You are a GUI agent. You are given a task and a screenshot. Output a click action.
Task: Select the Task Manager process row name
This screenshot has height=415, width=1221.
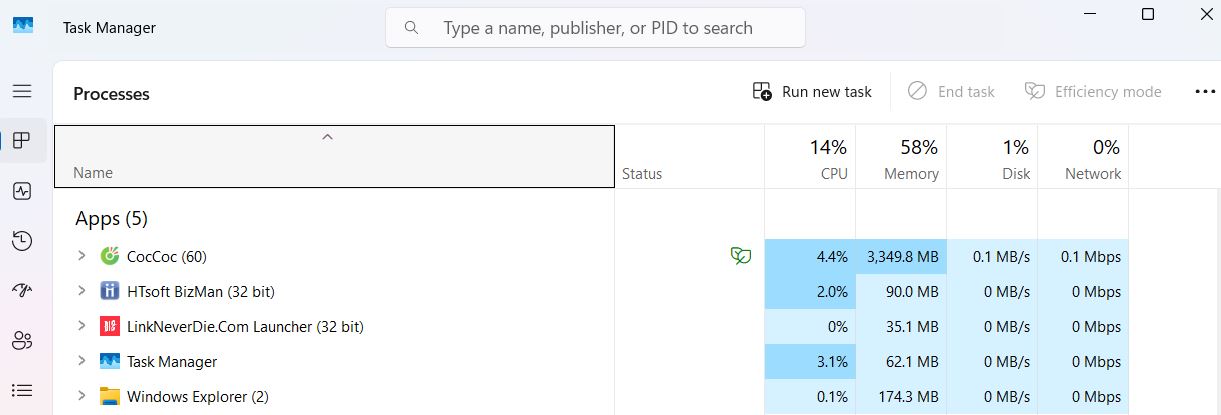[x=172, y=362]
